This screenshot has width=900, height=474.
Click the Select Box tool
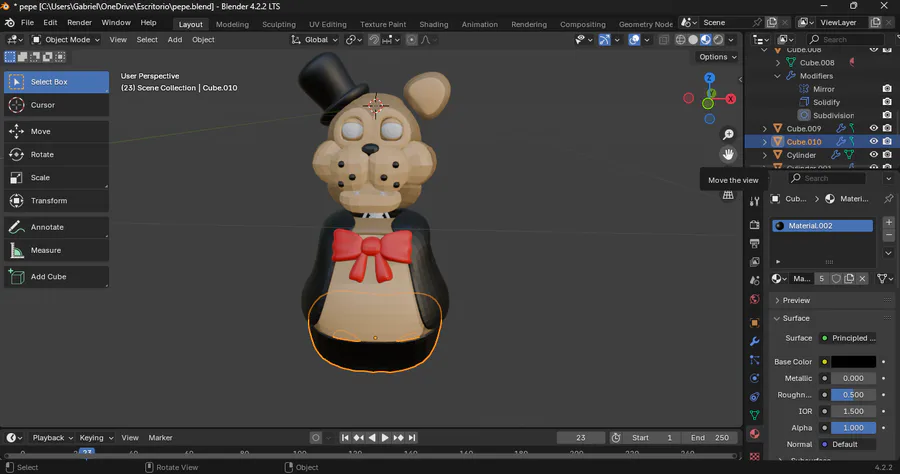click(56, 82)
